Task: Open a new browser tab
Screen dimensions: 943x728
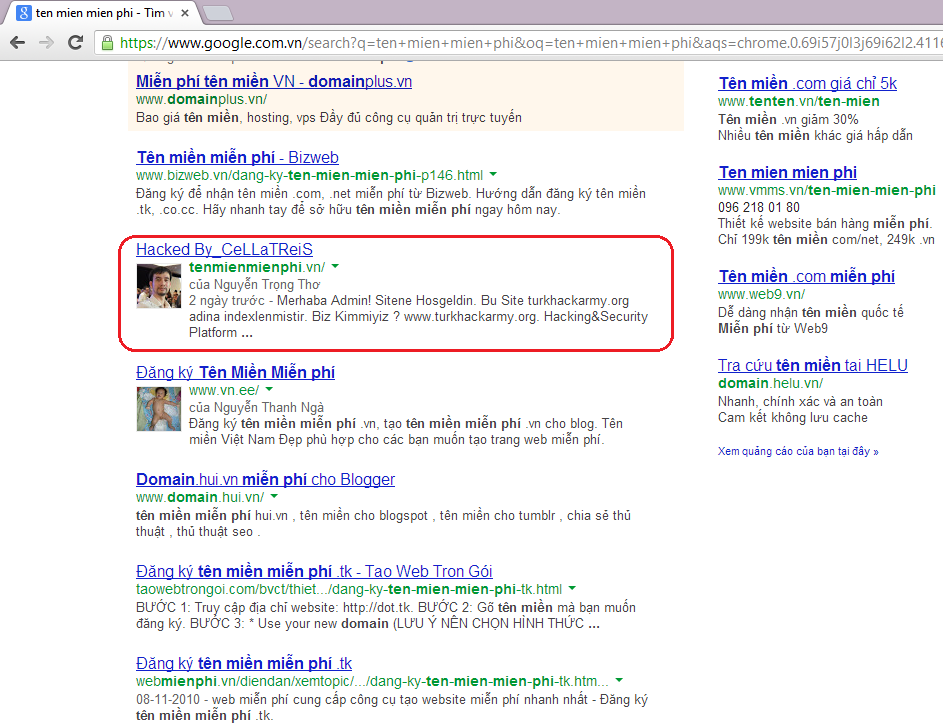Action: click(x=217, y=13)
